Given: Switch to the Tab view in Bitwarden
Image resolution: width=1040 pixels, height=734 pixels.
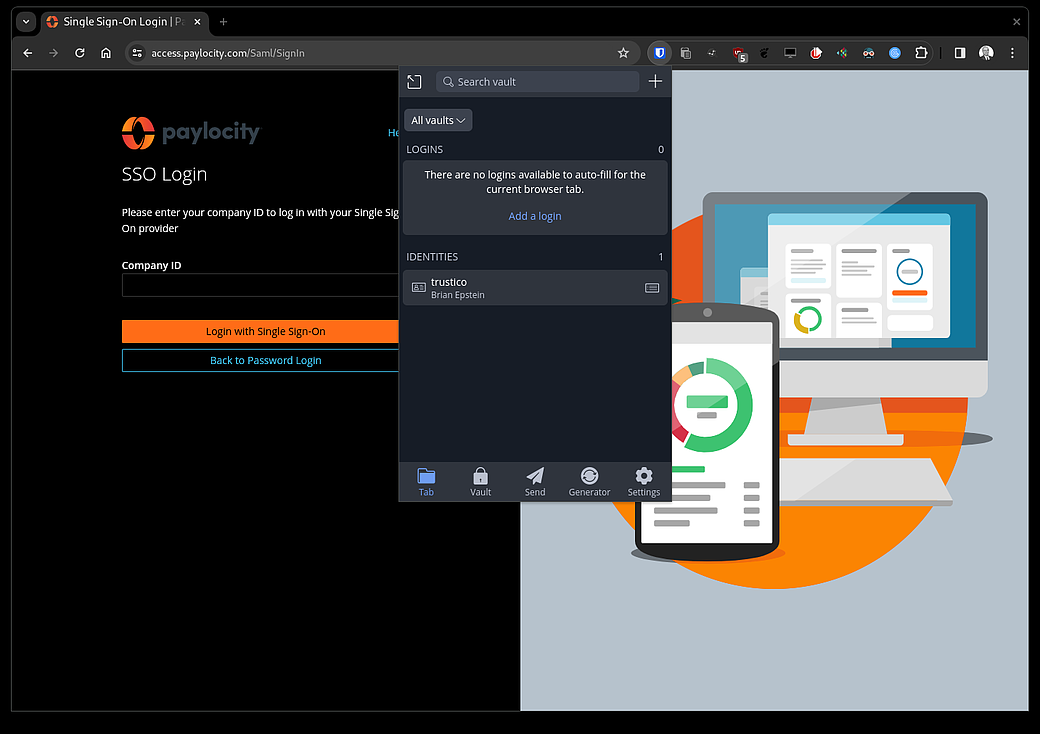Looking at the screenshot, I should (426, 481).
